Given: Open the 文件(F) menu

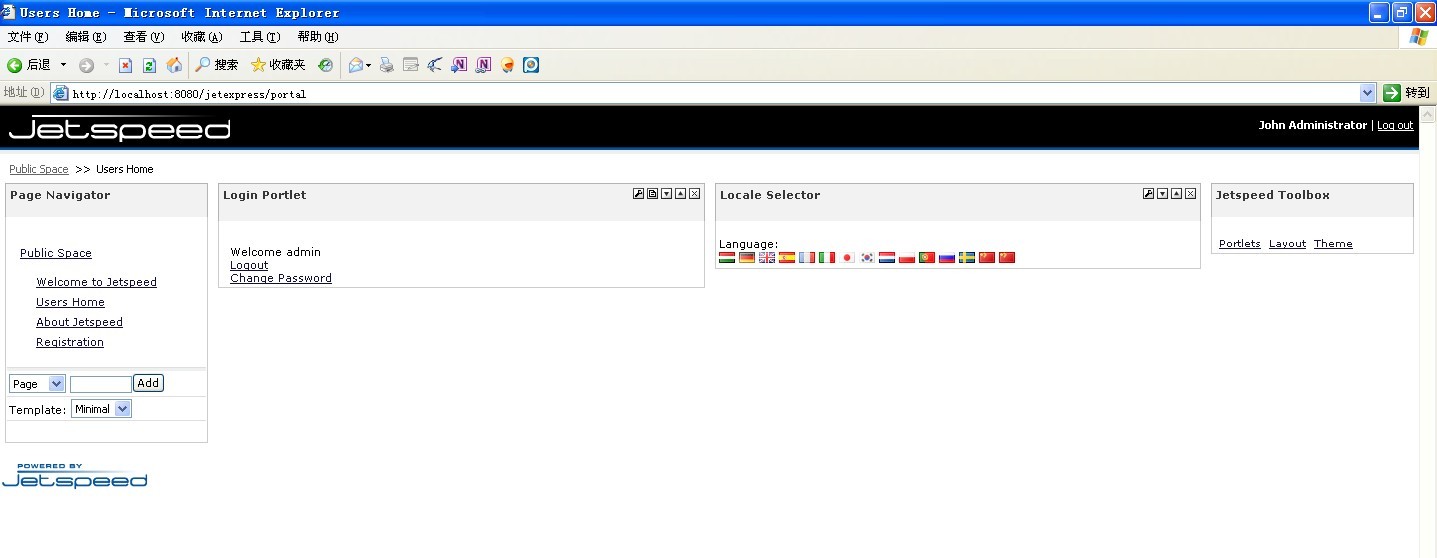Looking at the screenshot, I should coord(28,37).
